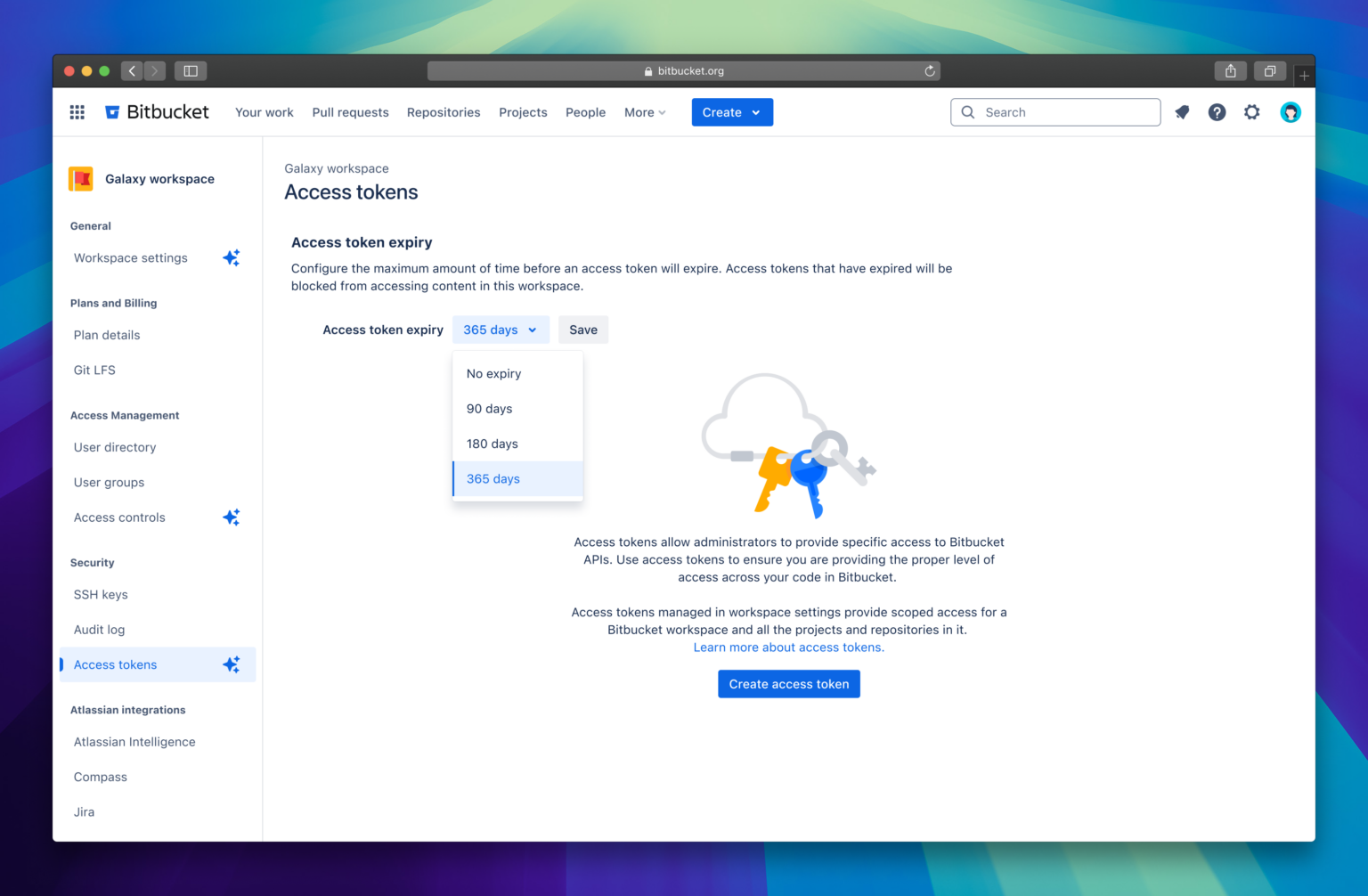Click the help question mark icon
Screen dimensions: 1368x896
pyautogui.click(x=1217, y=112)
